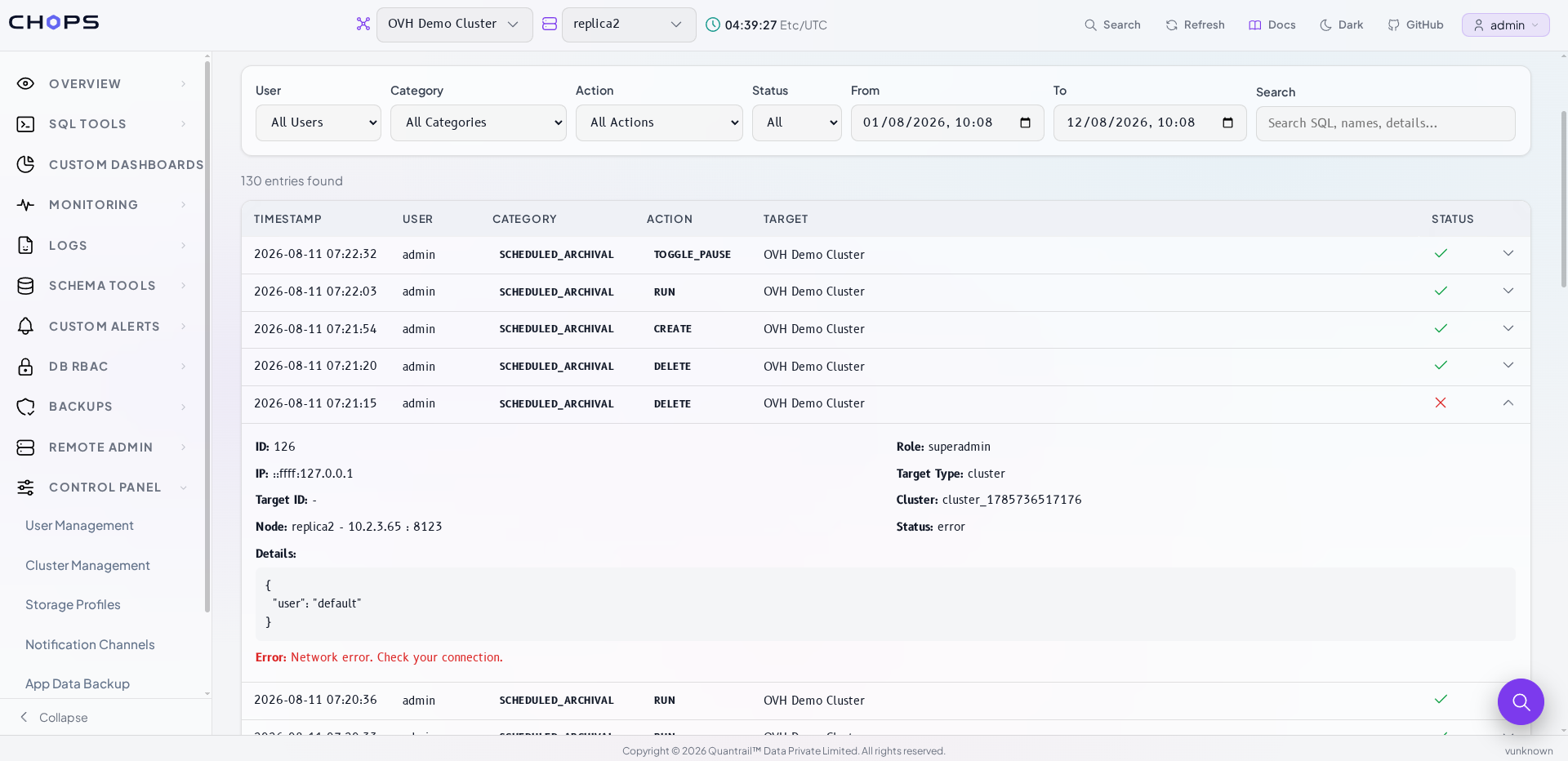Click the DB RBAC lock icon
The image size is (1568, 761).
tap(26, 367)
